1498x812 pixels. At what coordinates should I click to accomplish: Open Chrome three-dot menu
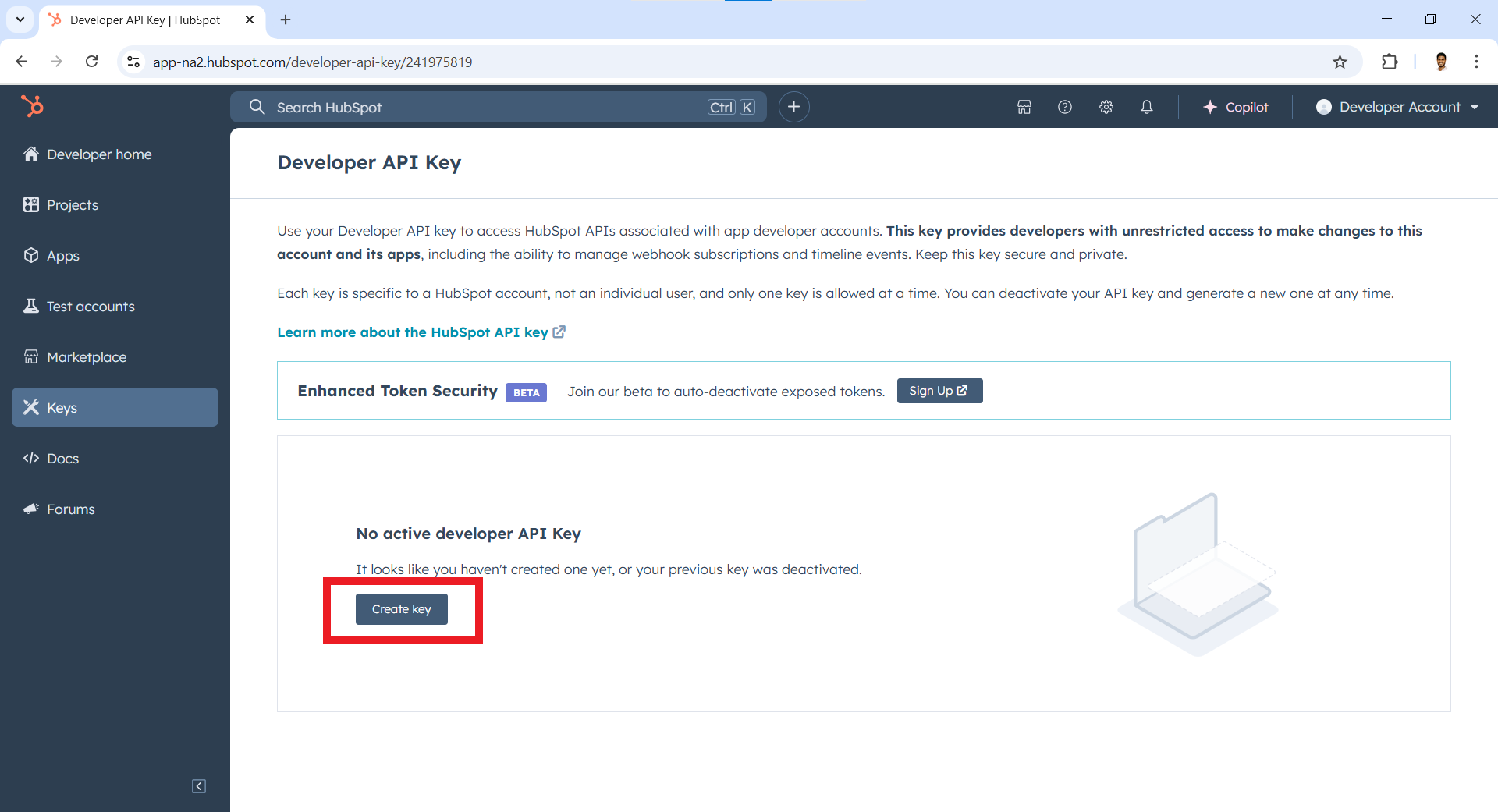click(x=1476, y=62)
